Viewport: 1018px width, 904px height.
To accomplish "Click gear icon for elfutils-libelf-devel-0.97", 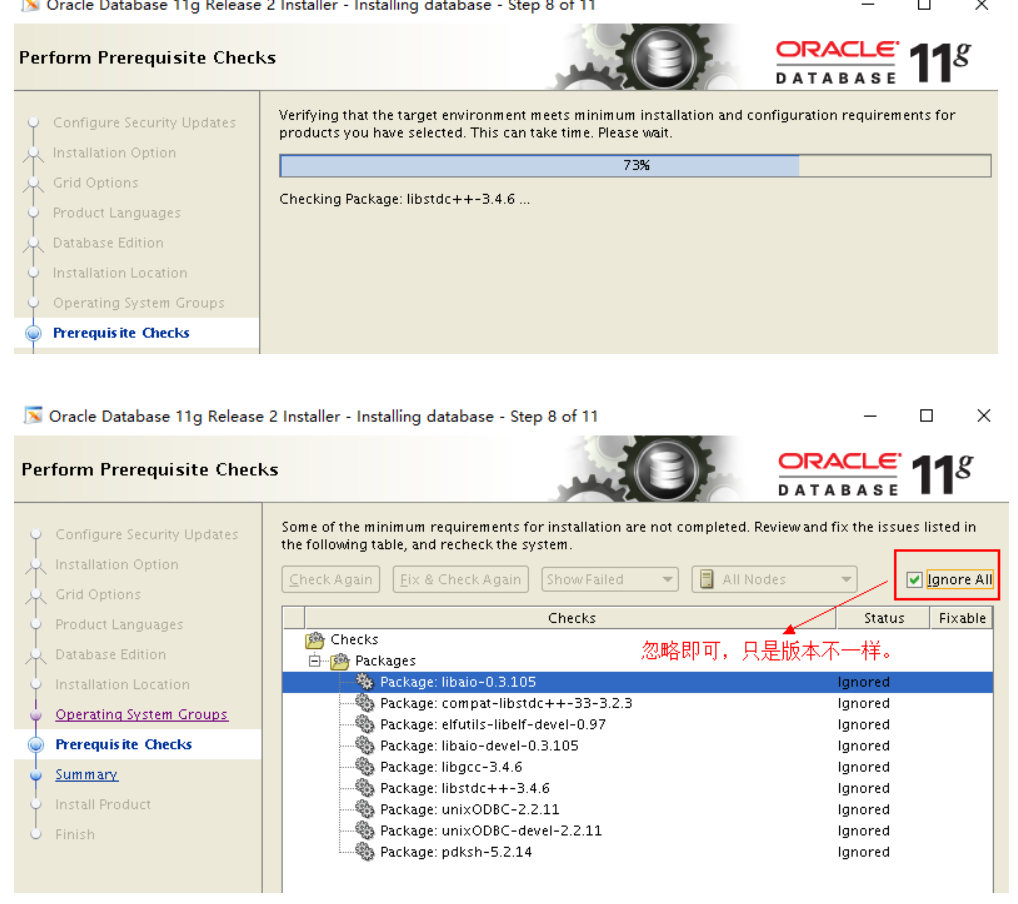I will (x=365, y=724).
